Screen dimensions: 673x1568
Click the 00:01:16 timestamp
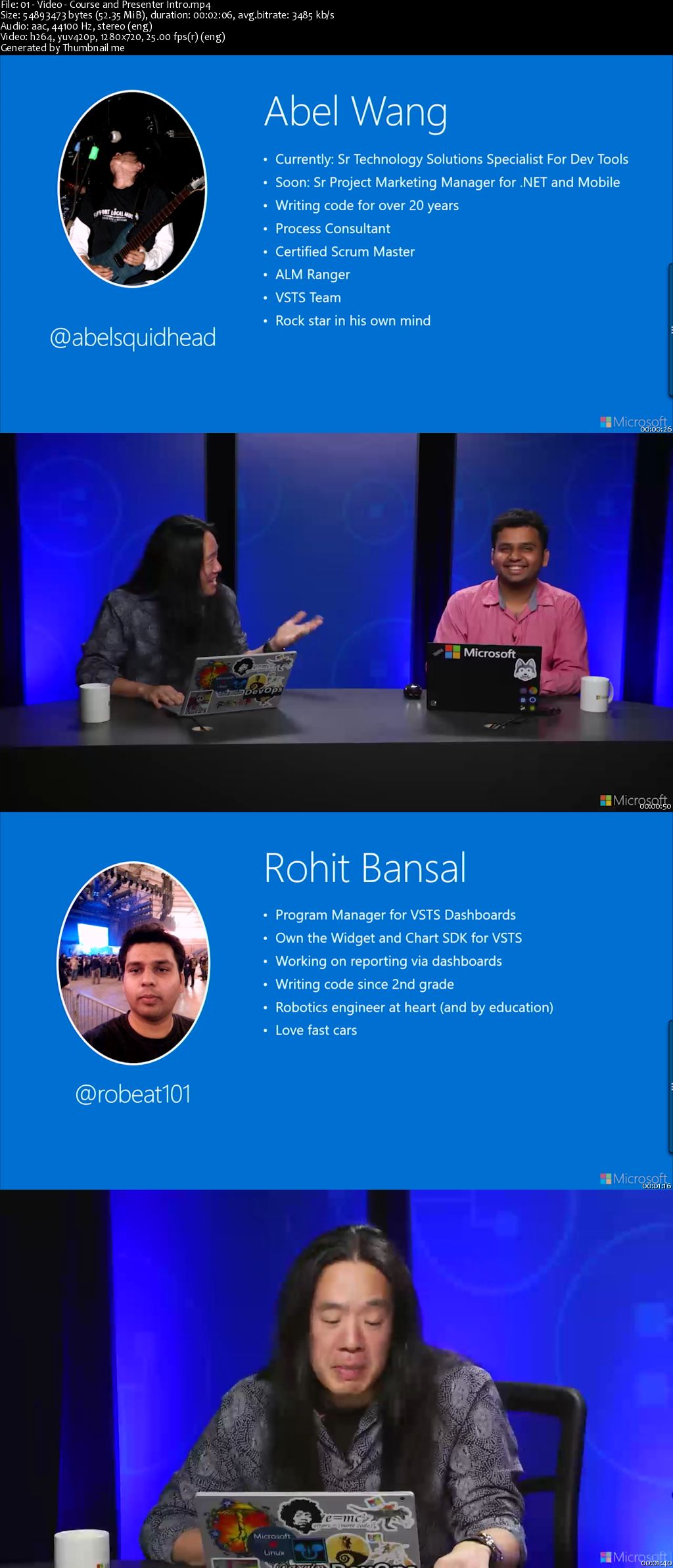[x=656, y=1186]
